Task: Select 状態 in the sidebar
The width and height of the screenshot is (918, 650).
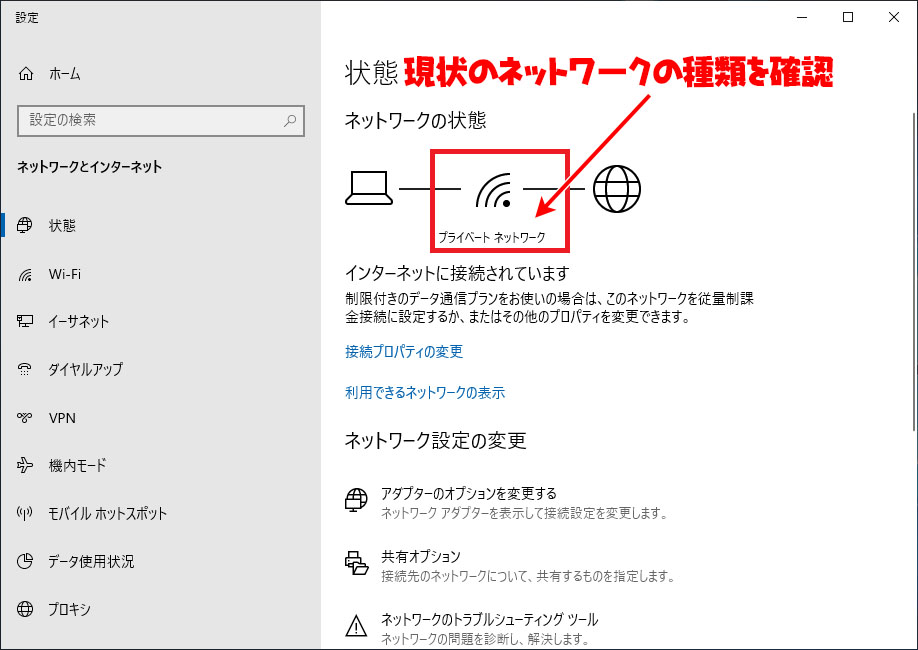Action: [x=160, y=225]
